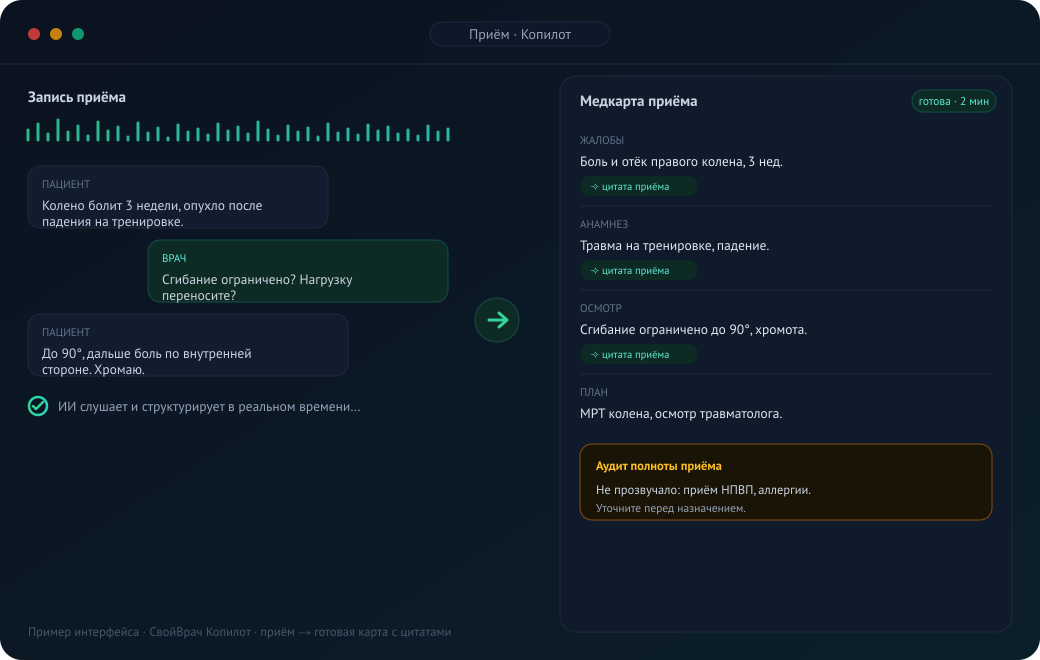Select the doctor's message about flexion

coord(298,271)
